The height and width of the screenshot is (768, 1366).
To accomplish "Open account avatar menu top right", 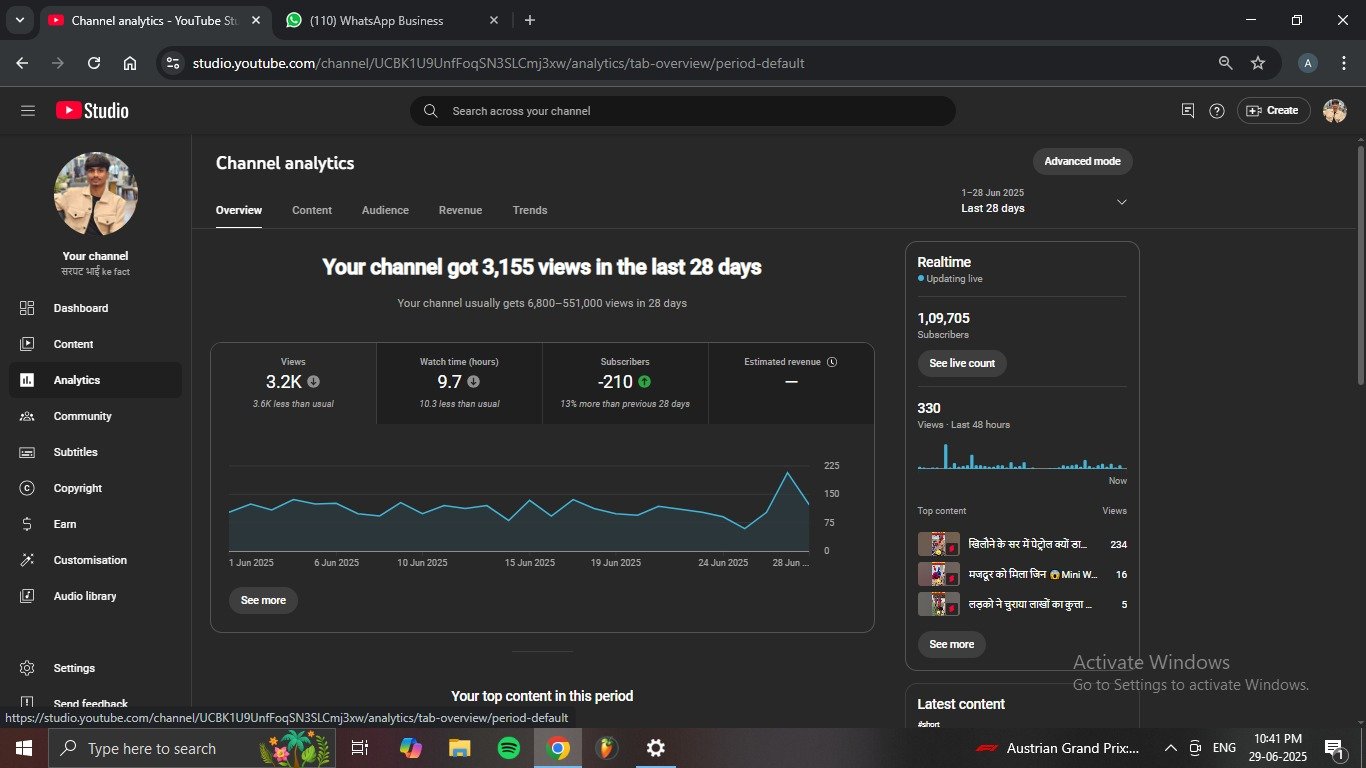I will click(x=1335, y=111).
